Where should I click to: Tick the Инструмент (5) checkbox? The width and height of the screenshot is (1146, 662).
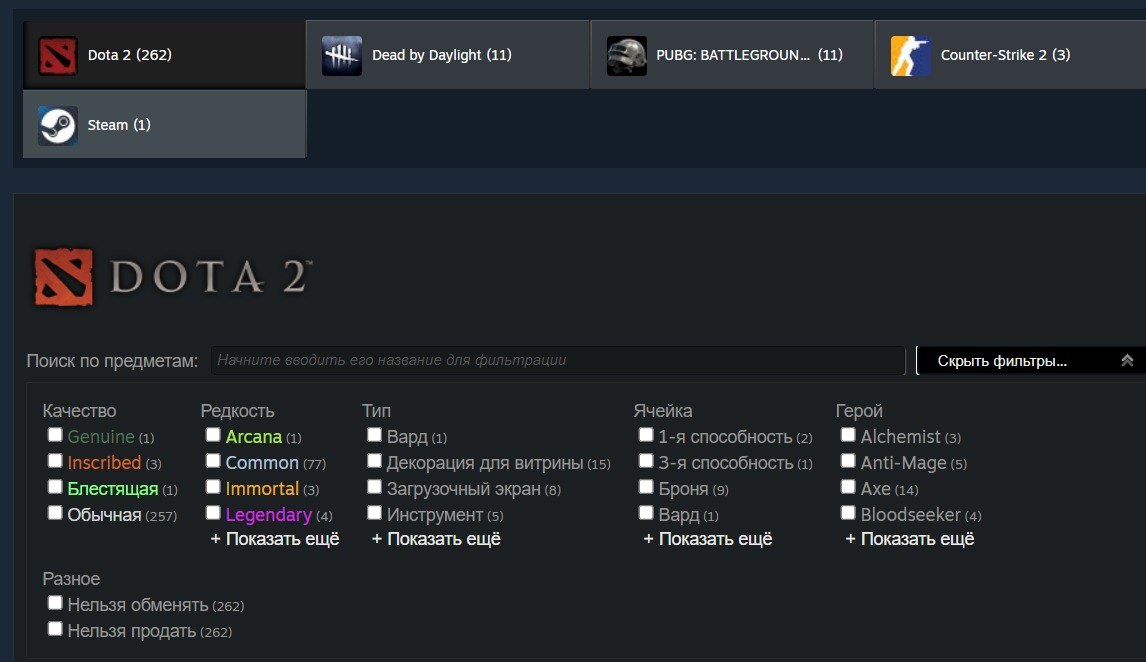tap(374, 513)
